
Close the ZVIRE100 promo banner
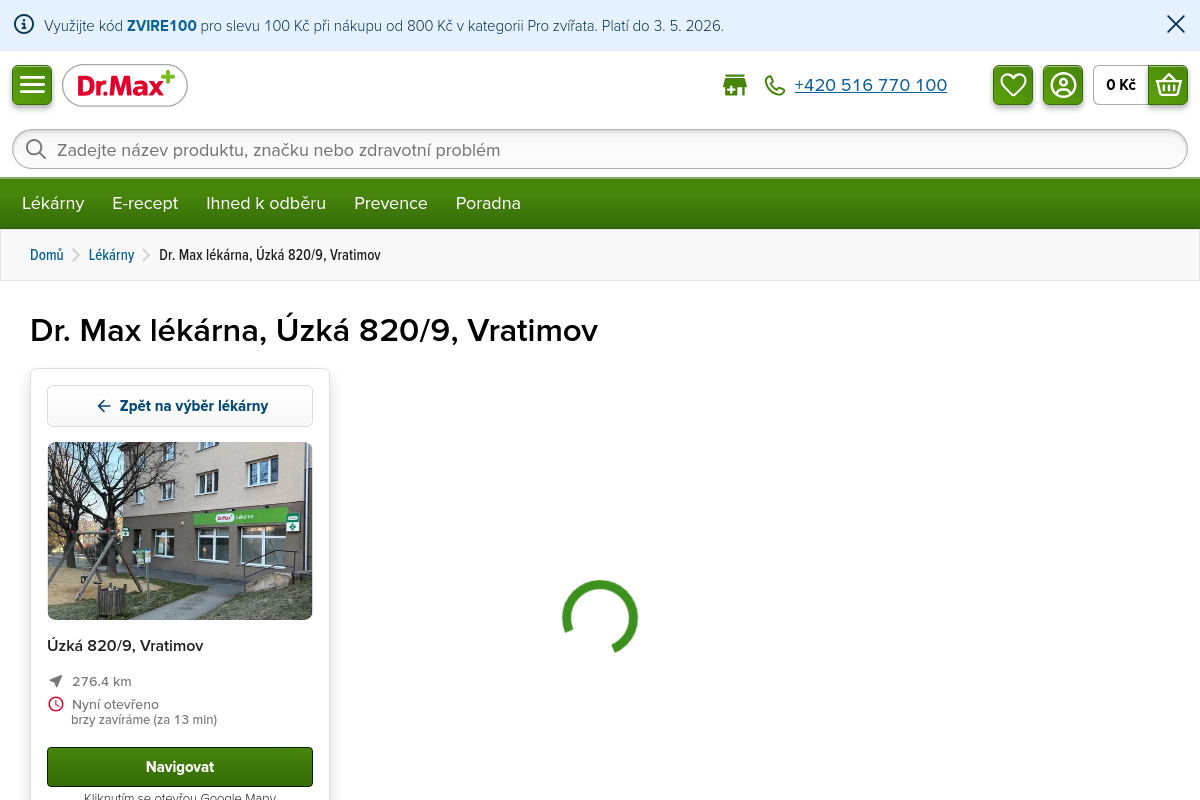click(1176, 25)
